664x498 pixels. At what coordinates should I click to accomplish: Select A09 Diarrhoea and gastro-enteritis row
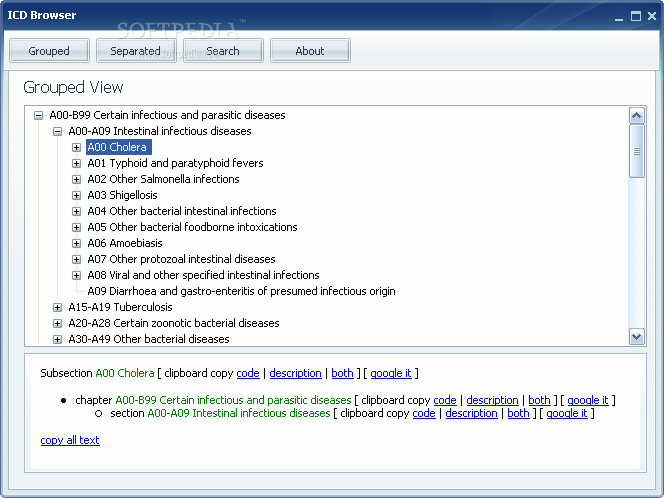coord(241,291)
